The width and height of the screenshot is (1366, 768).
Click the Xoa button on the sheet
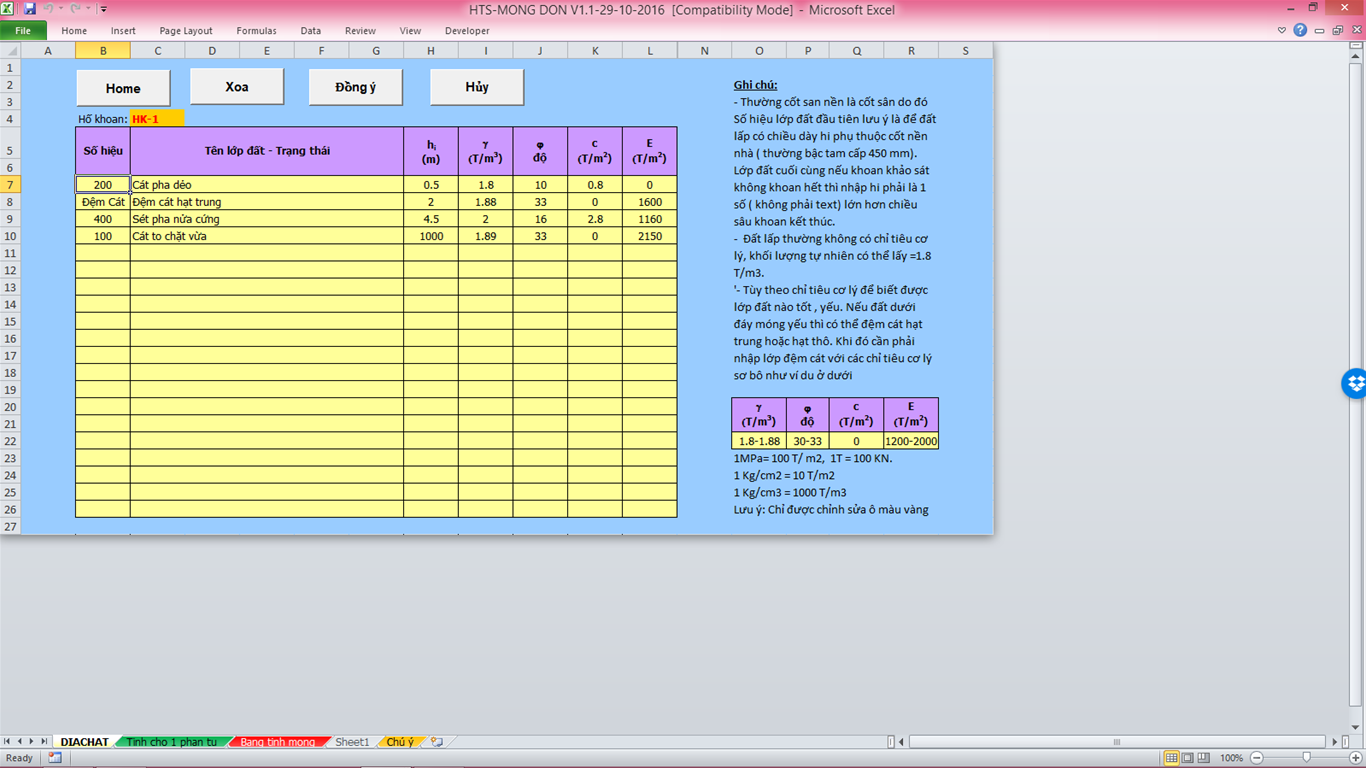click(x=237, y=87)
